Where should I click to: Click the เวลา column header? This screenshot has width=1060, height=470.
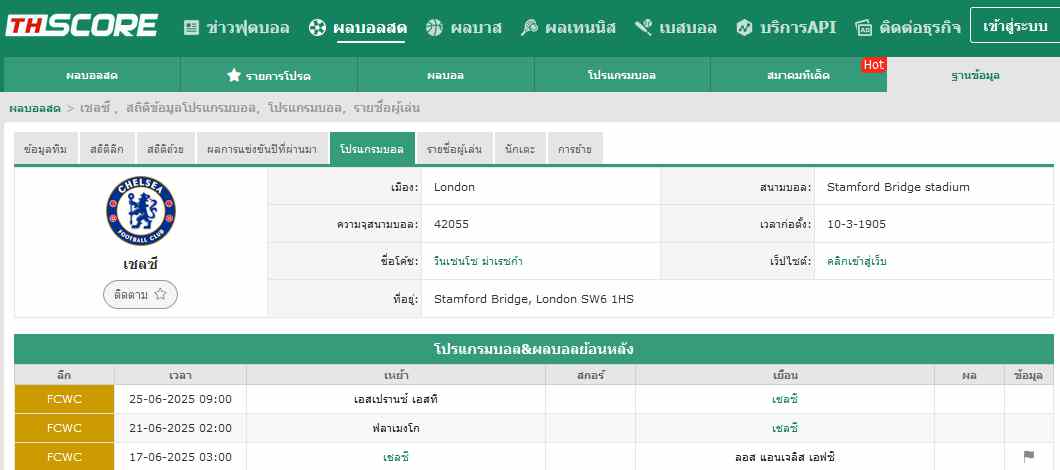[x=180, y=375]
